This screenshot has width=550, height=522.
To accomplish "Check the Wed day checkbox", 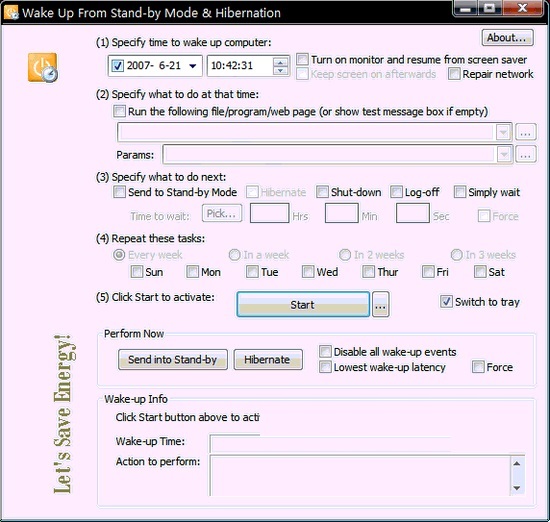I will (308, 272).
